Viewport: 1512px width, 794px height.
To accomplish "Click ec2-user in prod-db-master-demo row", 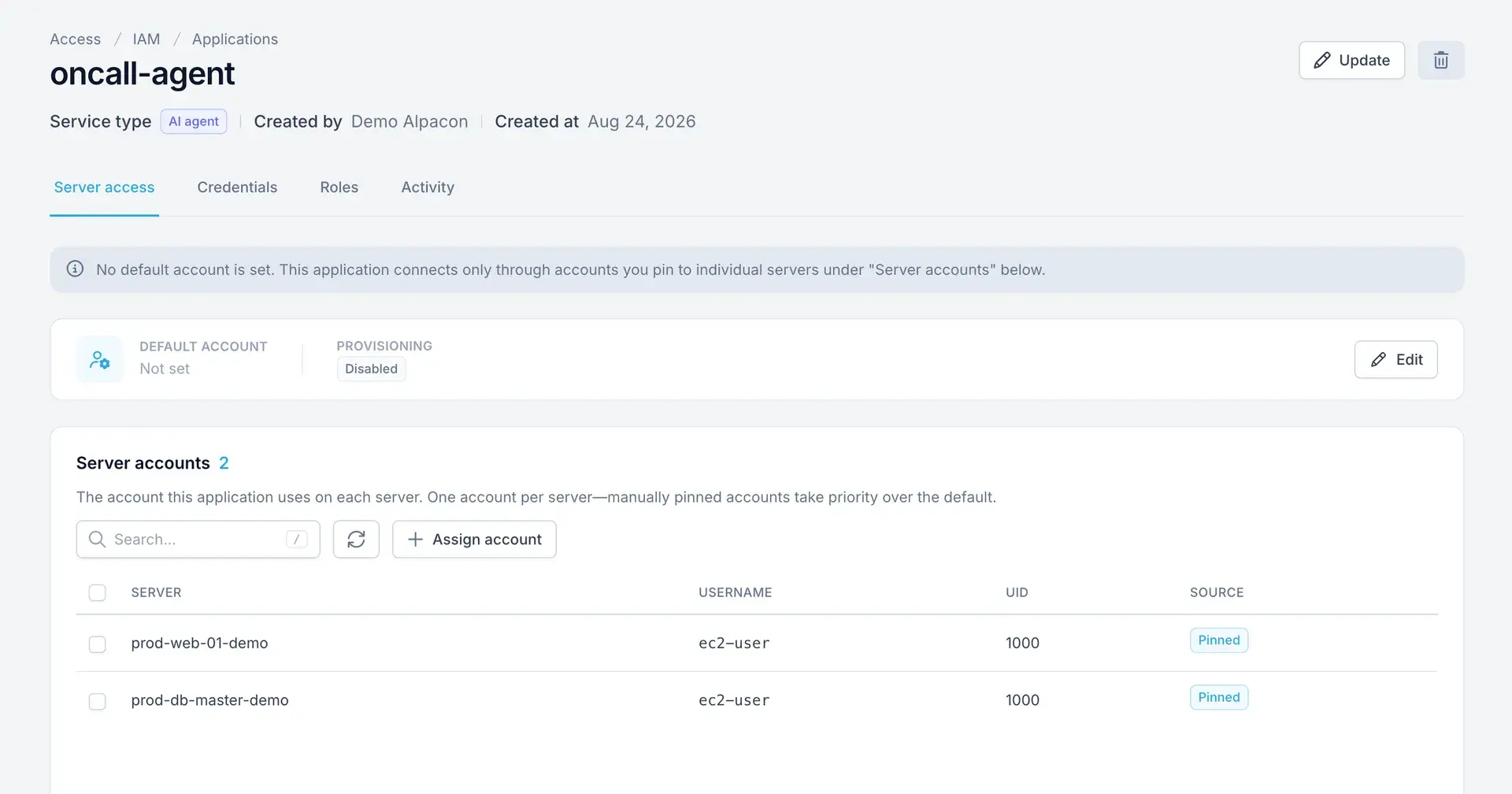I will tap(734, 700).
